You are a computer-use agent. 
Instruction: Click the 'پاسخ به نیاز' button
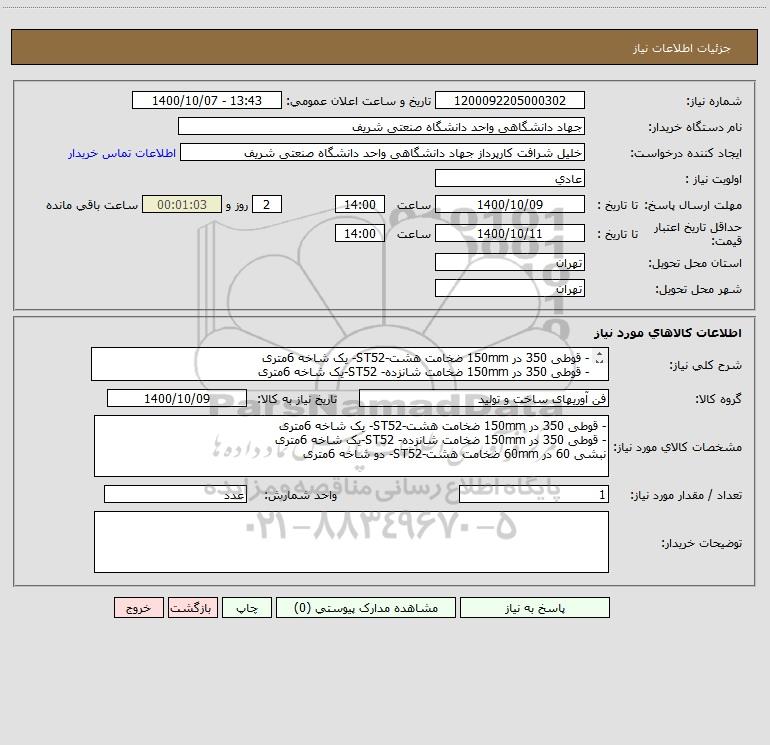[x=535, y=607]
